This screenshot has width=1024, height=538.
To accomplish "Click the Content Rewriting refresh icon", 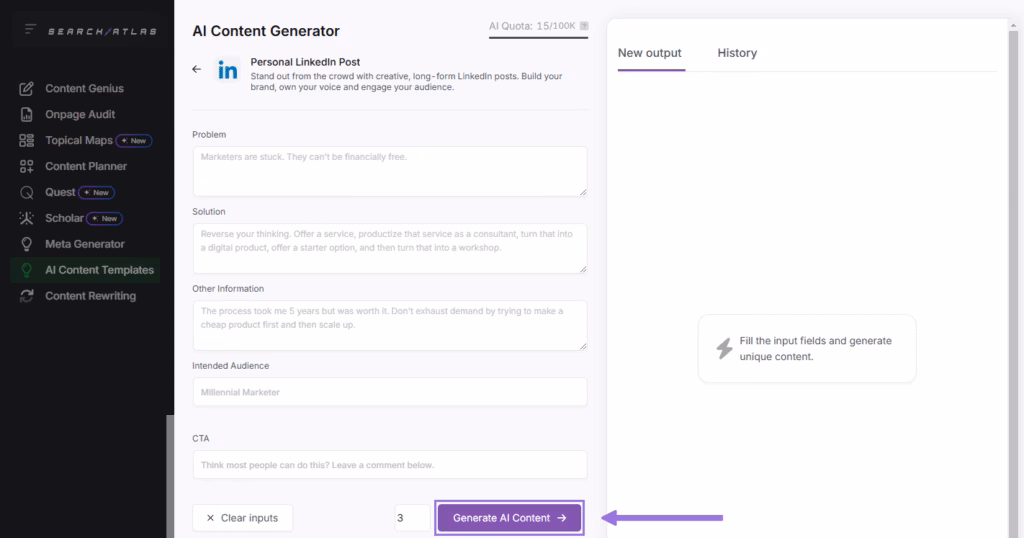I will point(27,296).
